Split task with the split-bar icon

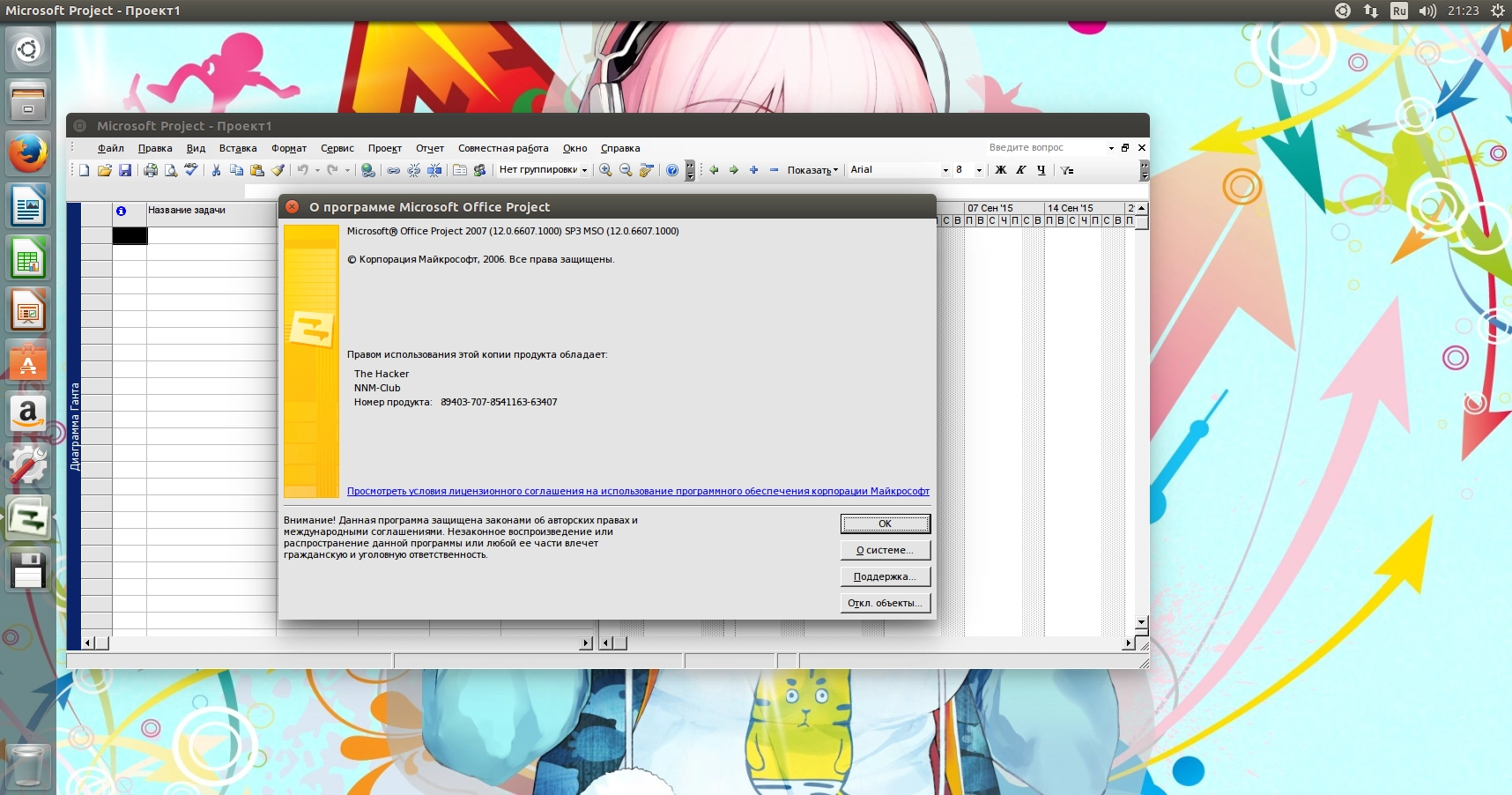point(434,170)
